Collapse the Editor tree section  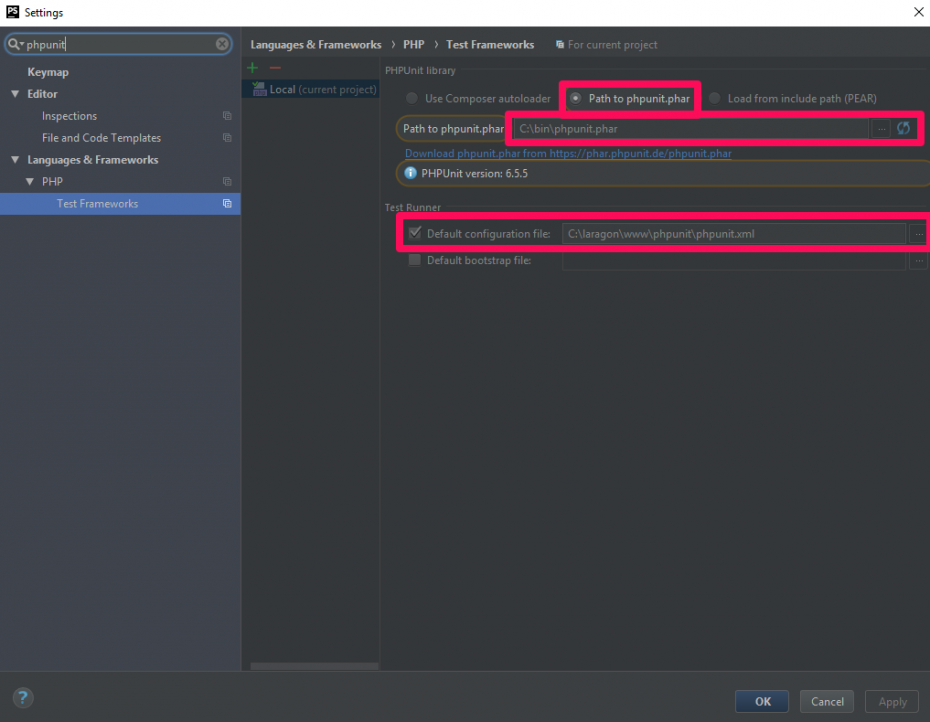point(15,94)
